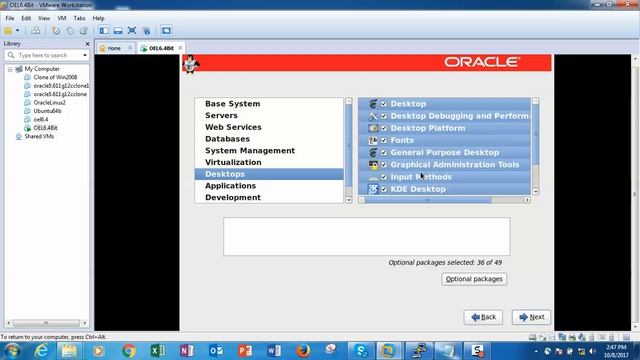Open the Tabs menu
The image size is (640, 360).
79,18
